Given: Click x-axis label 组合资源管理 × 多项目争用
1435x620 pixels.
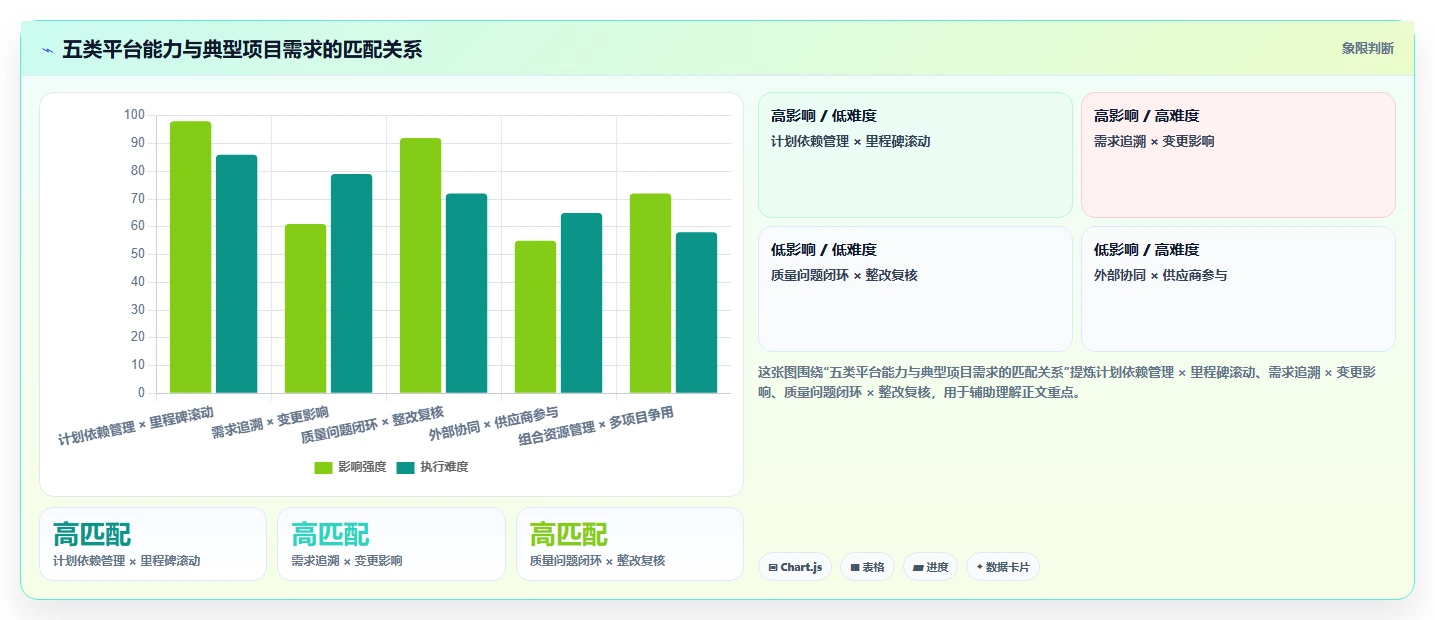Looking at the screenshot, I should [596, 426].
